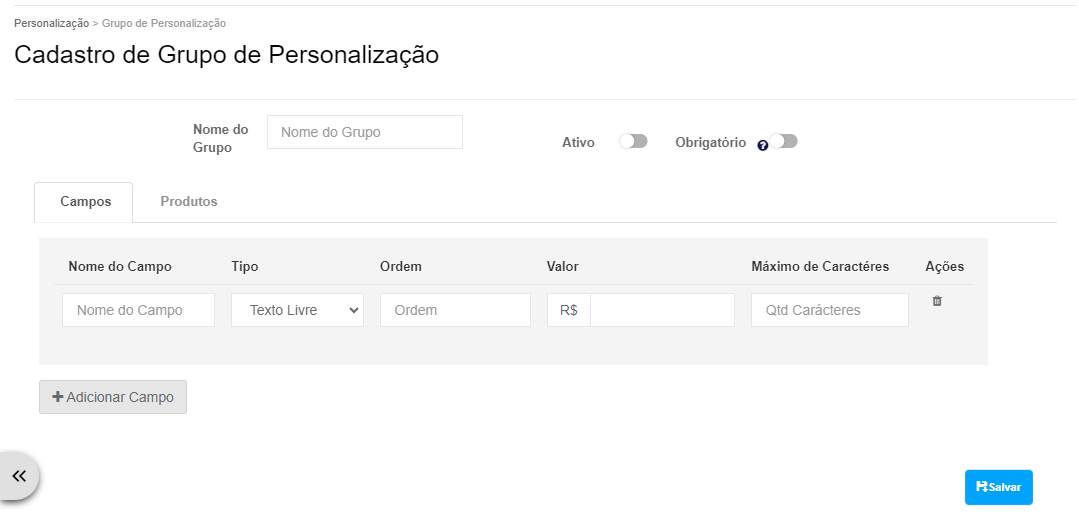This screenshot has width=1079, height=514.
Task: Focus the Nome do Grupo input
Action: (365, 132)
